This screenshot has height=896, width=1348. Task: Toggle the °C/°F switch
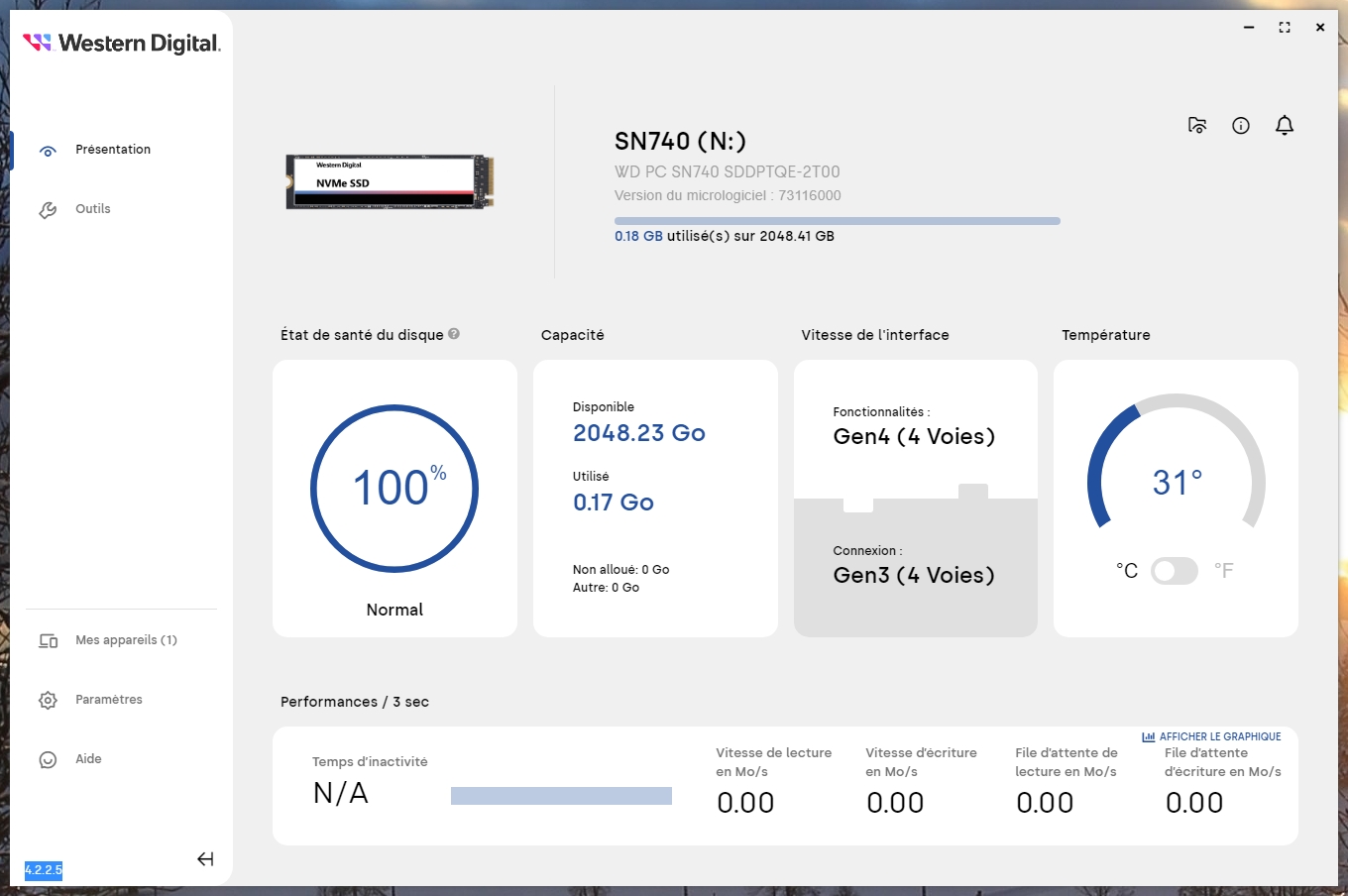[x=1175, y=571]
